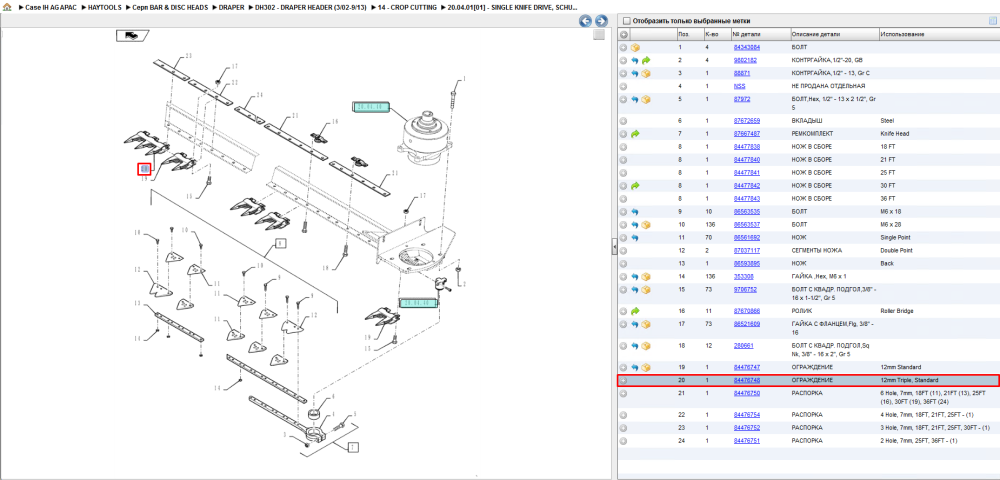The image size is (1000, 480).
Task: Open part number link 84477838
Action: [x=746, y=147]
